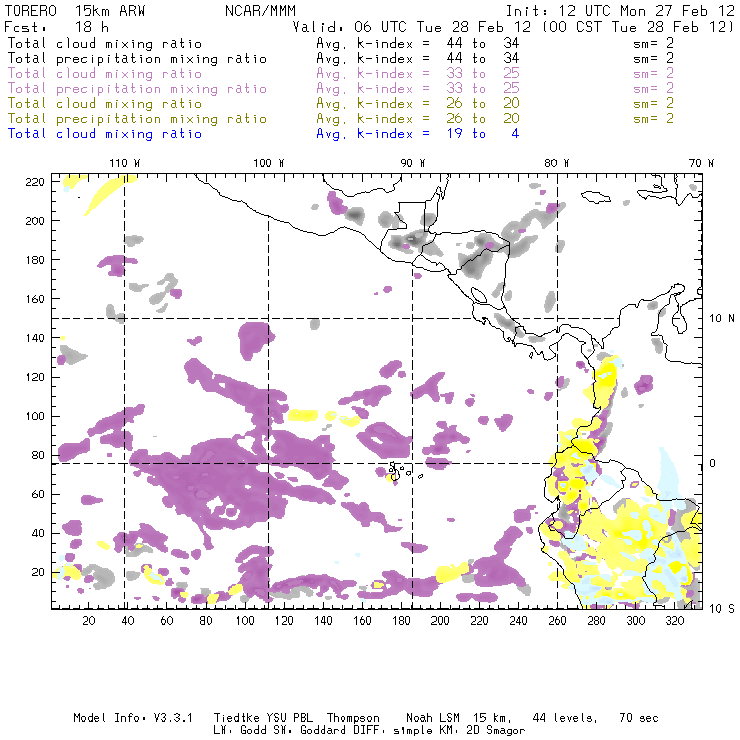Screen dimensions: 740x740
Task: Click the 'Noah LSM' footer text
Action: pos(433,718)
